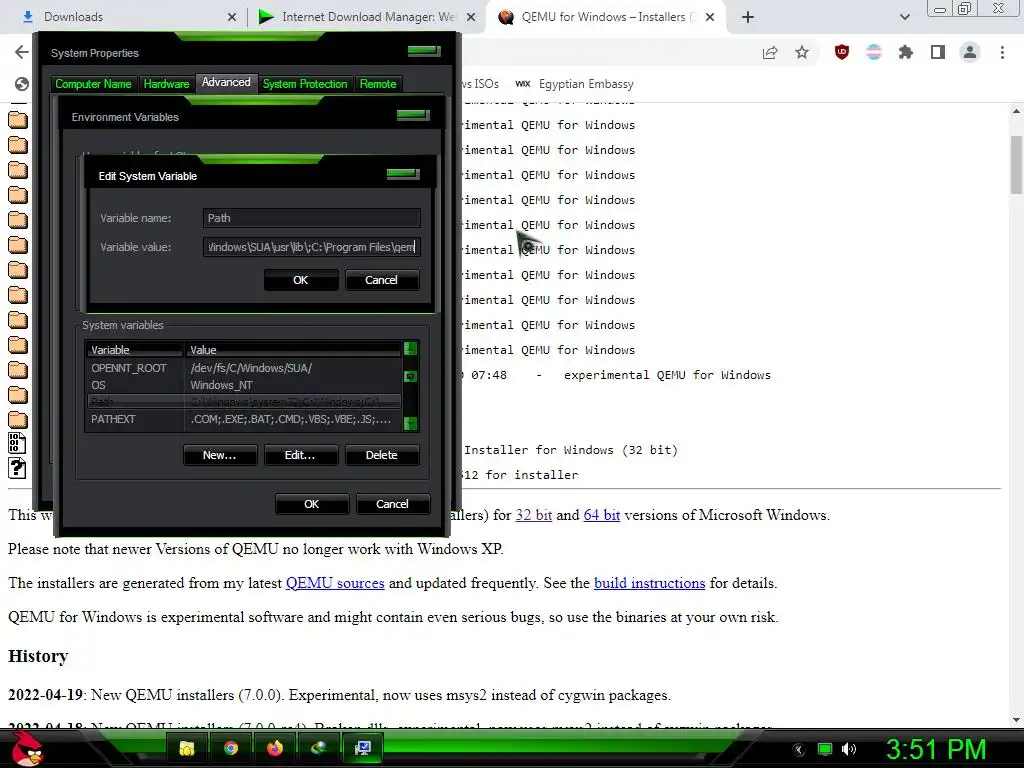Open the uBlock Origin extension icon
1024x768 pixels.
coord(842,52)
